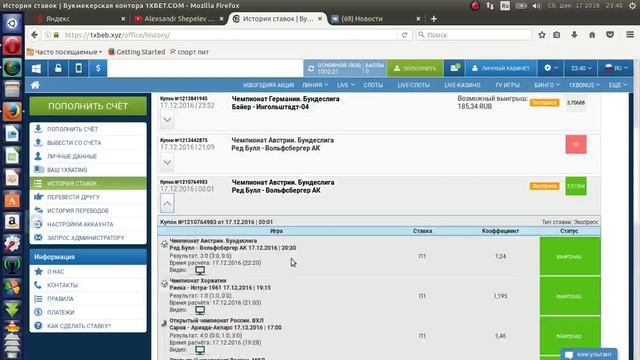Open the system settings gear in top panel
The width and height of the screenshot is (640, 360).
pyautogui.click(x=632, y=6)
